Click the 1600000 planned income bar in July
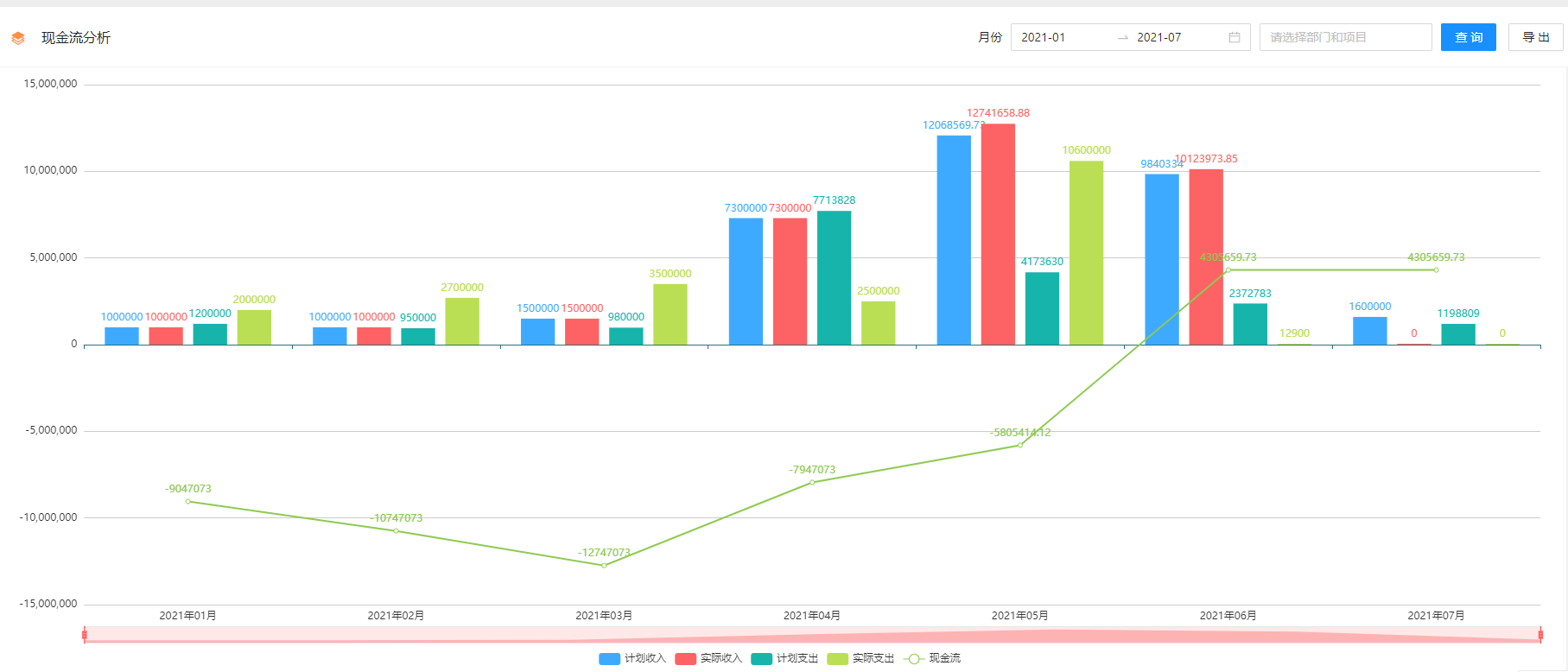Screen dimensions: 1568x672 (x=1369, y=331)
